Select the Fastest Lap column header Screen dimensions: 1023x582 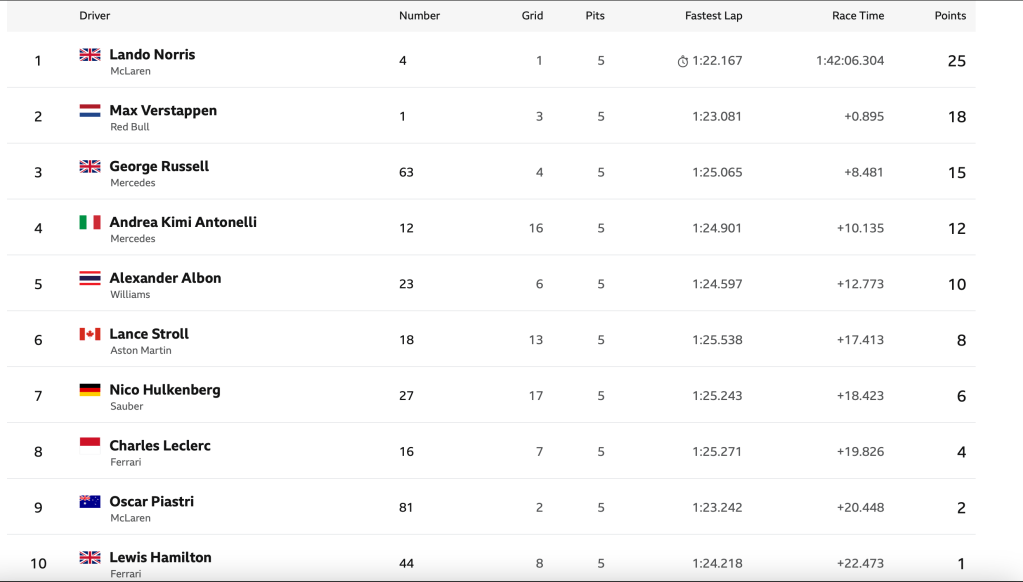click(713, 16)
